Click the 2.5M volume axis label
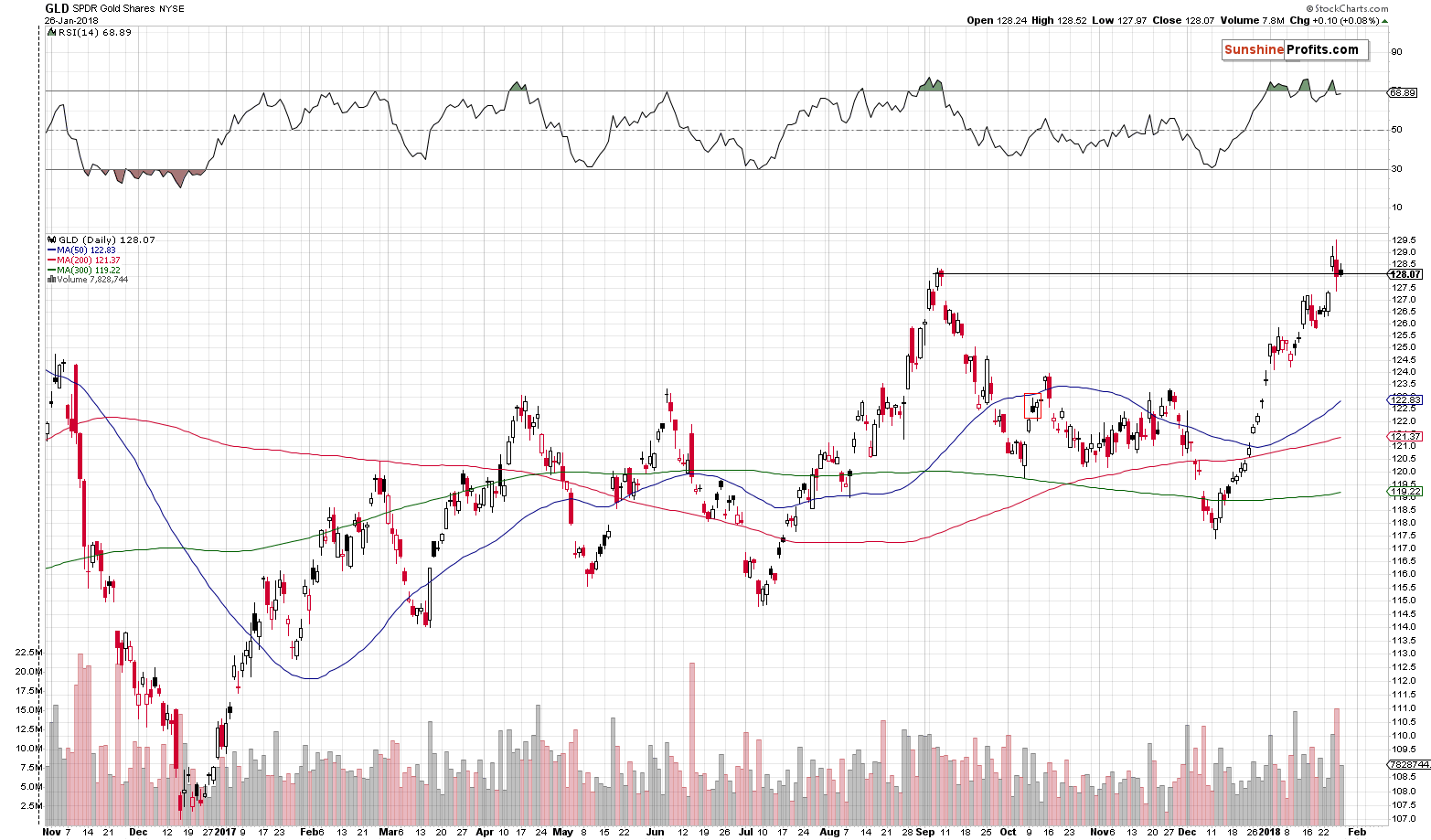This screenshot has width=1431, height=840. [30, 806]
